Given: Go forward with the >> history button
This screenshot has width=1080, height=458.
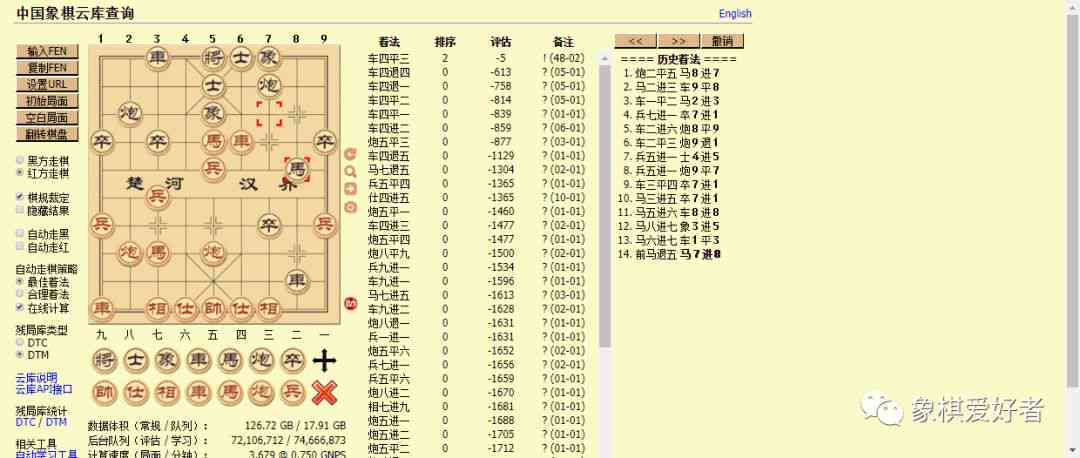Looking at the screenshot, I should [x=679, y=41].
